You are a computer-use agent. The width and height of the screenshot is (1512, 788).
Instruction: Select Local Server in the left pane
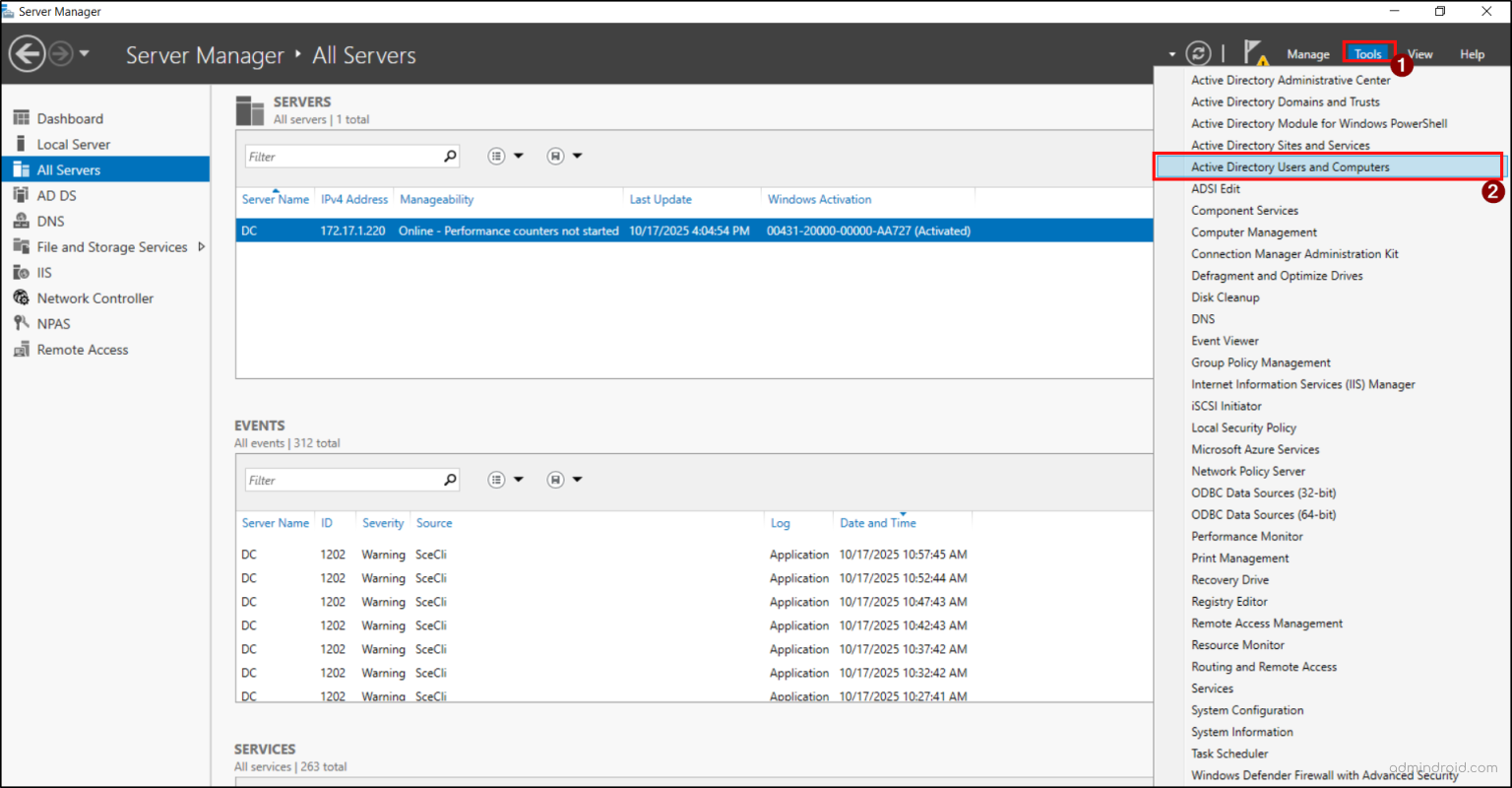click(73, 143)
